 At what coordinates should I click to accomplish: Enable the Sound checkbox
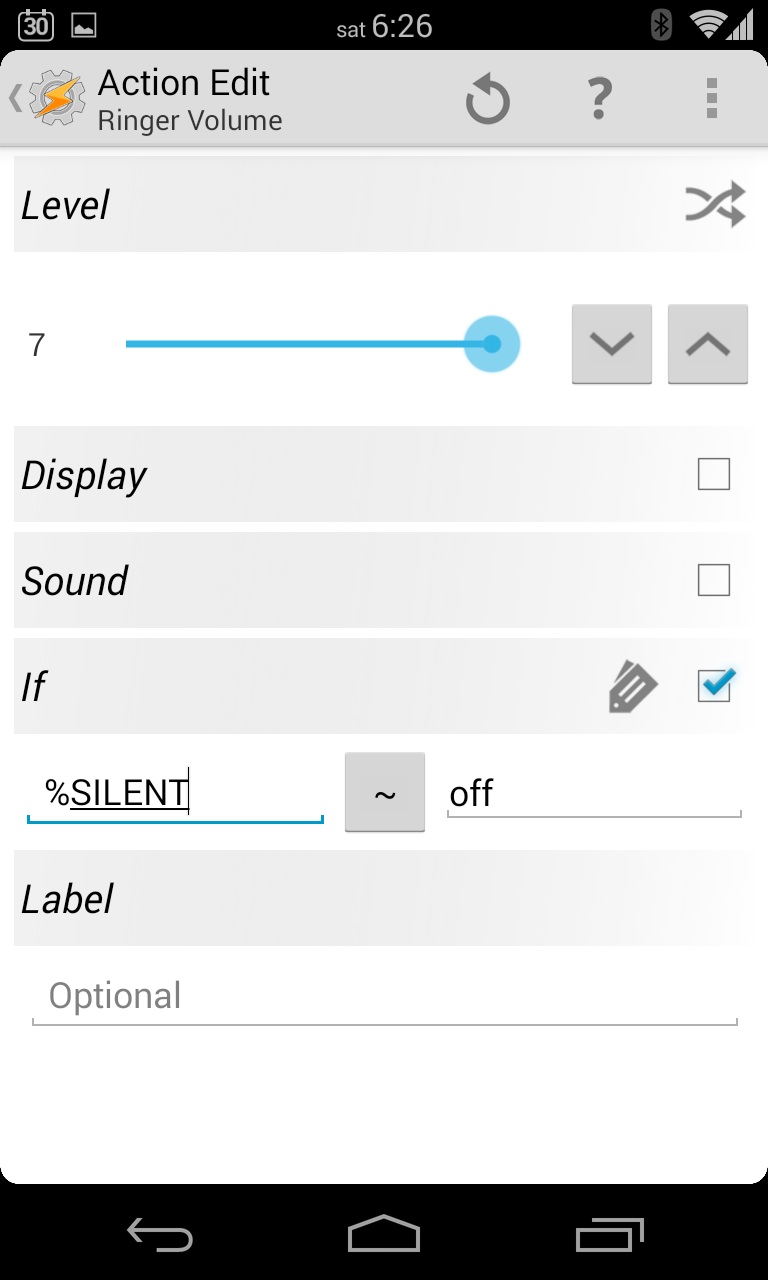[714, 580]
